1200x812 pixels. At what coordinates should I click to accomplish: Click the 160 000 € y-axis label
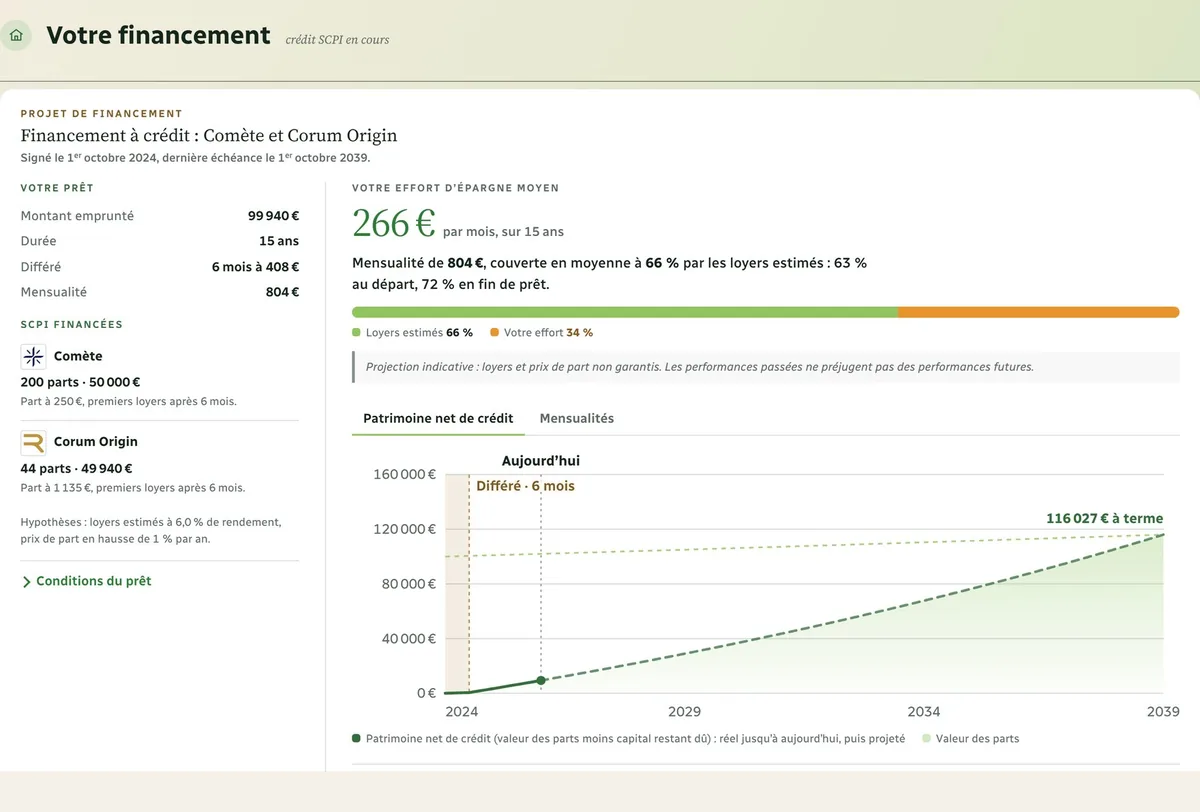404,474
